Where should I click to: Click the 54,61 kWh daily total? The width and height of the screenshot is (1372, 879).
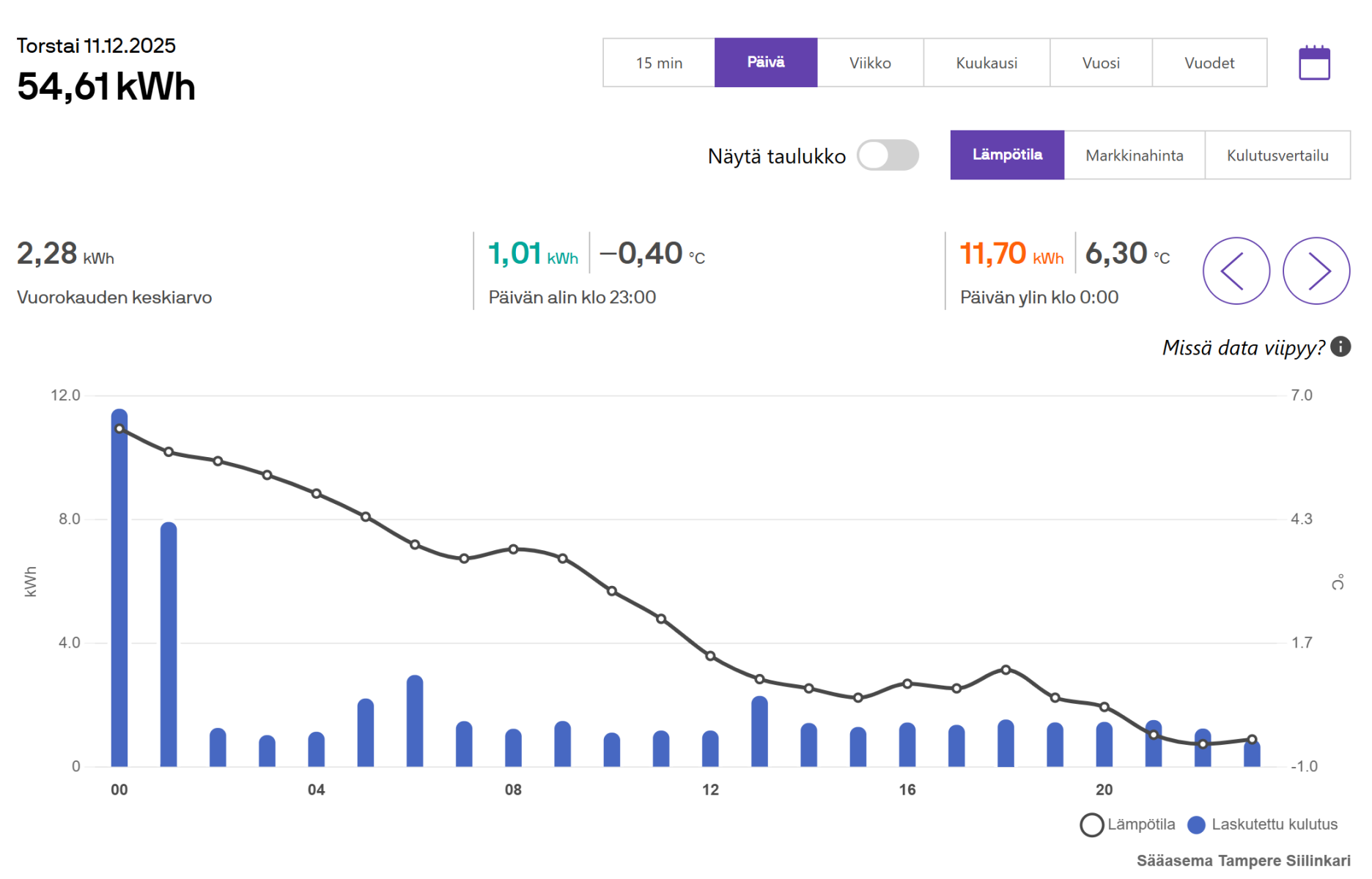tap(106, 86)
